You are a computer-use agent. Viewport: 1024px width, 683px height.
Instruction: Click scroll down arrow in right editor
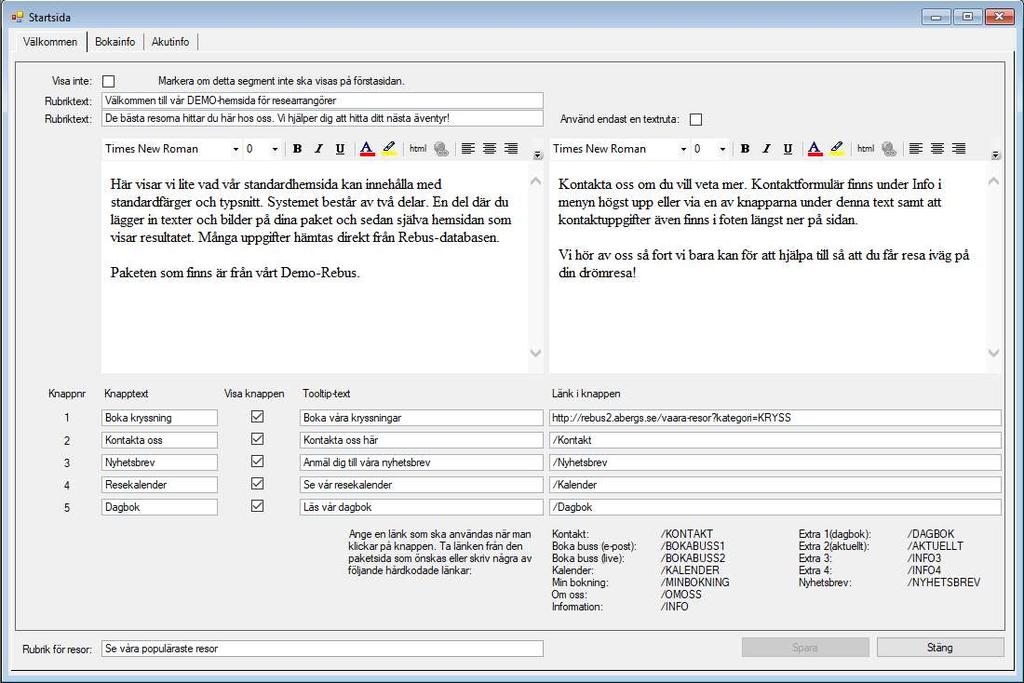click(993, 353)
